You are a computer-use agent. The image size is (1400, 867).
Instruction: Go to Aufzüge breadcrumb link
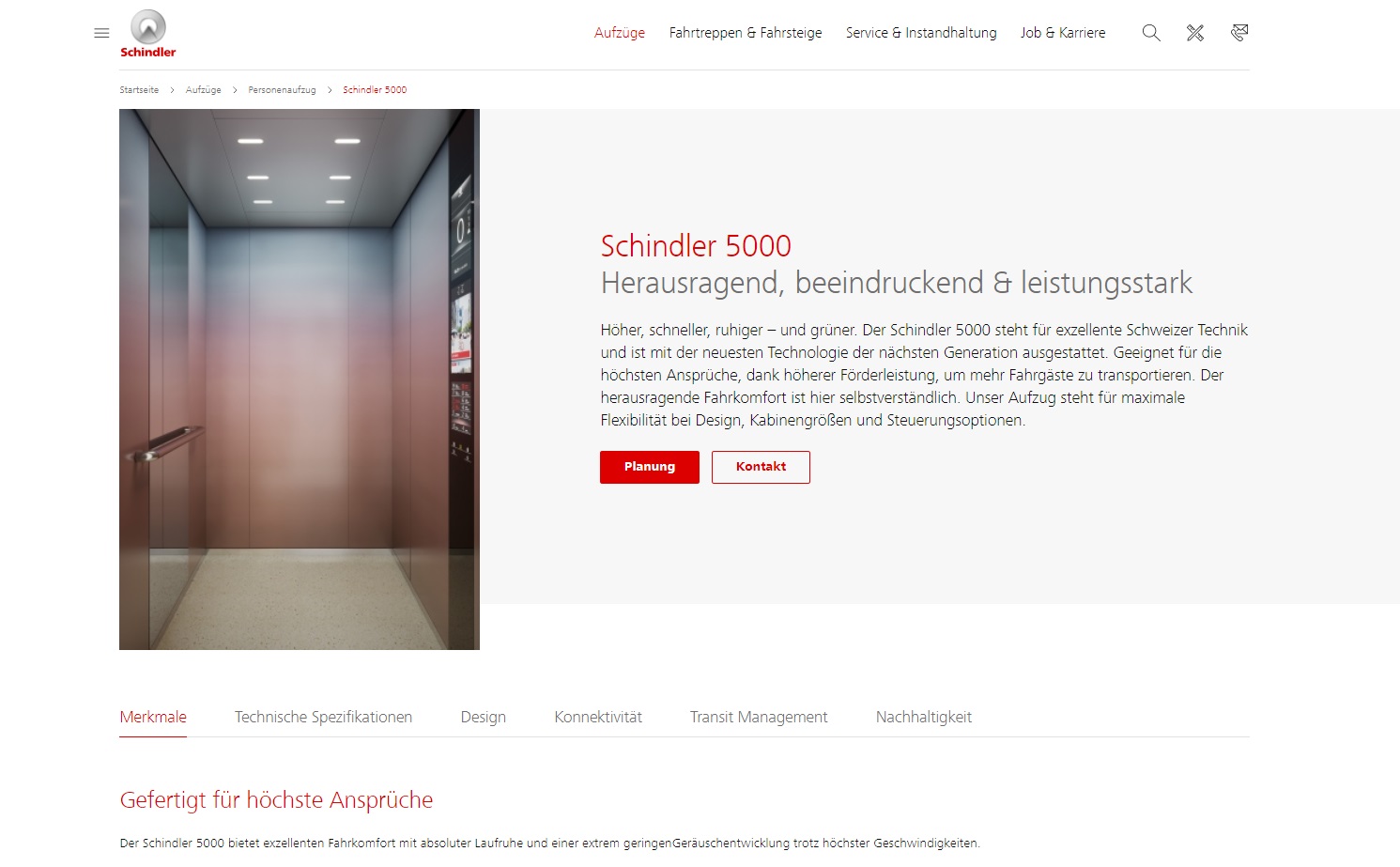pos(204,90)
